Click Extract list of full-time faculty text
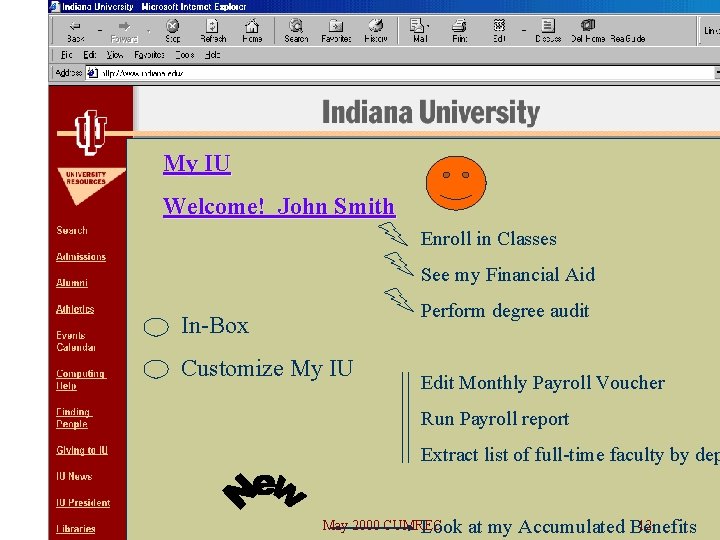The width and height of the screenshot is (720, 540). [570, 455]
